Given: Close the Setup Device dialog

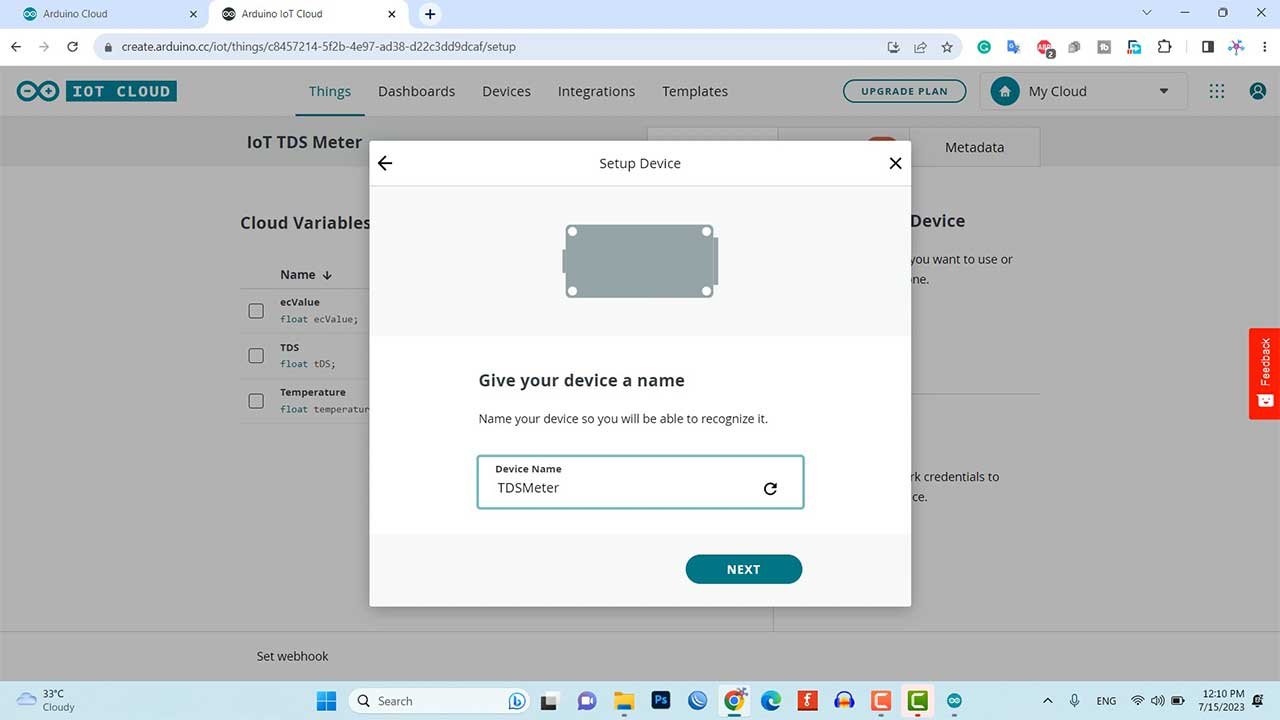Looking at the screenshot, I should [895, 163].
